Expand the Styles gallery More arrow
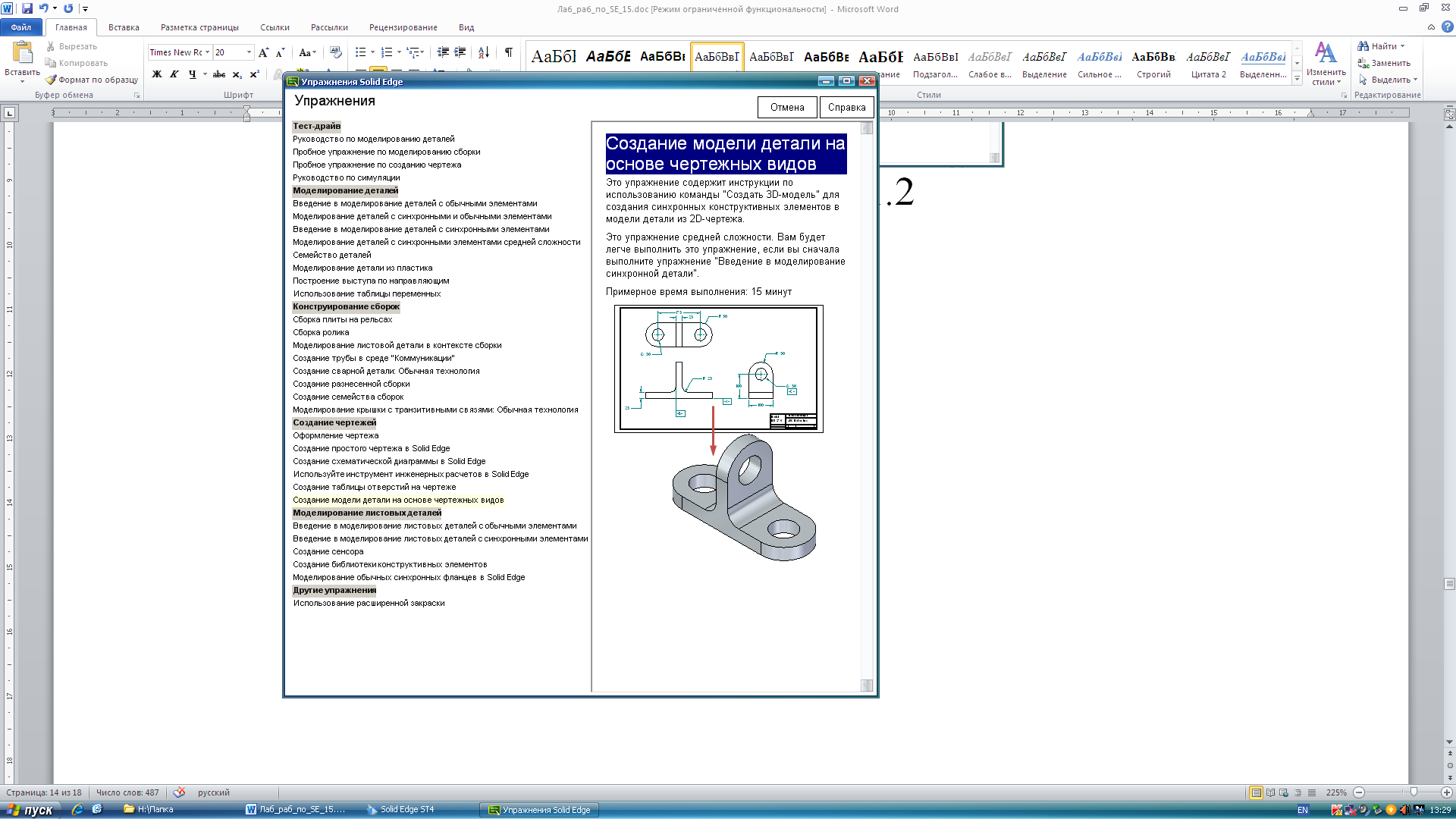 click(x=1297, y=79)
